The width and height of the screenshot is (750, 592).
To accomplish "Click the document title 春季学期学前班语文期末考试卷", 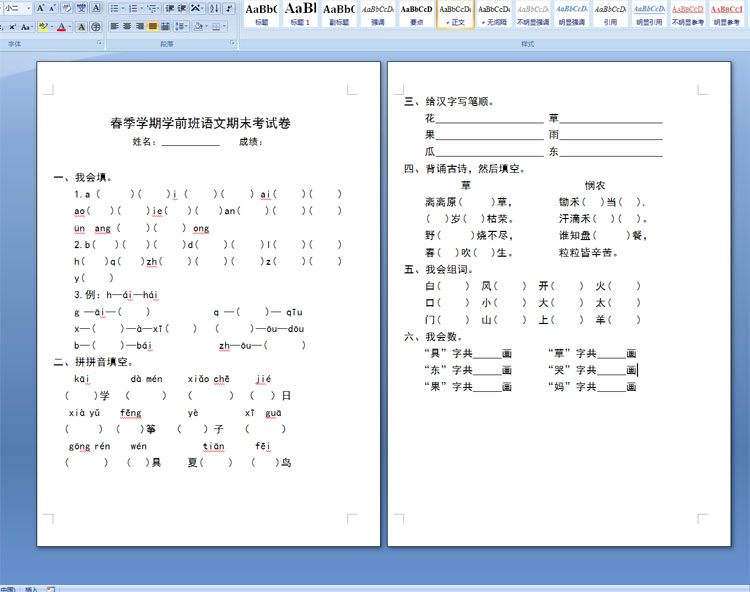I will pyautogui.click(x=200, y=123).
